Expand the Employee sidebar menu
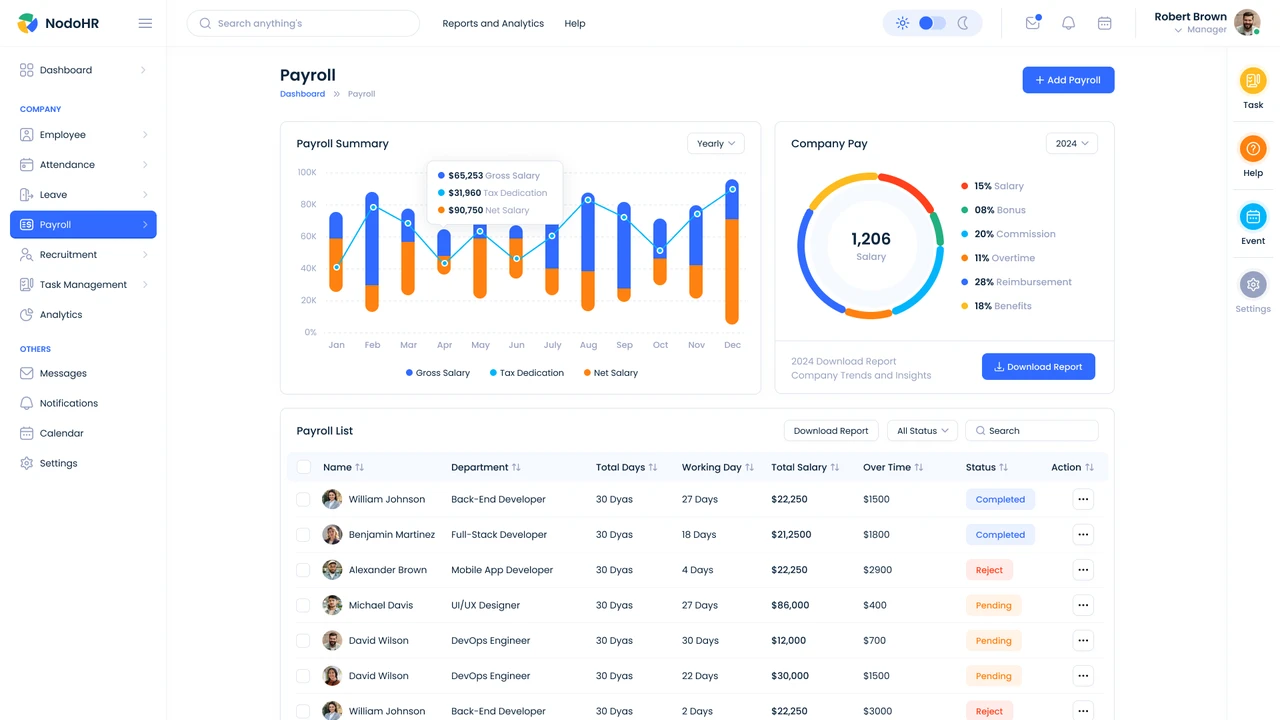1280x720 pixels. coord(83,135)
